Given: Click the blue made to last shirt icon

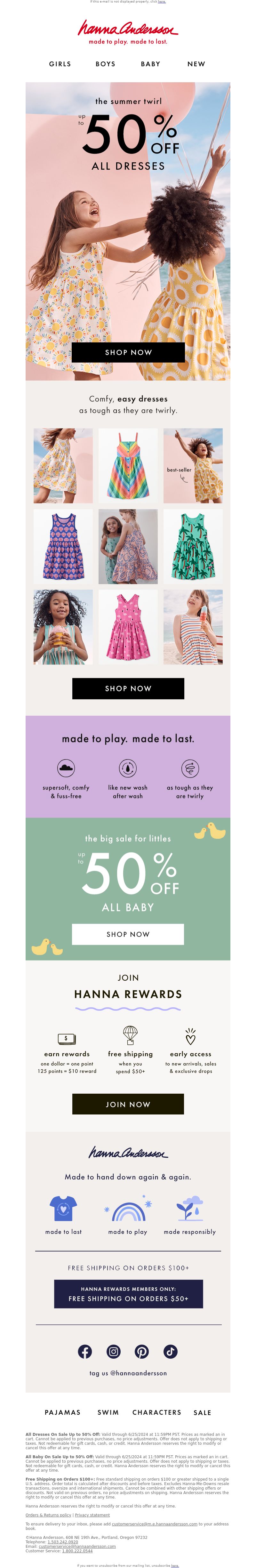Looking at the screenshot, I should [63, 1208].
